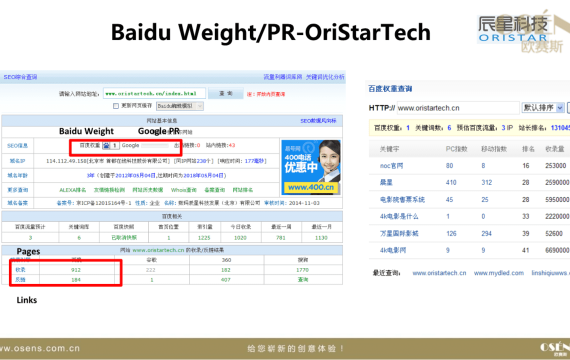Open recent query www.mydled.com link
Viewport: 570px width, 360px height.
(x=499, y=273)
